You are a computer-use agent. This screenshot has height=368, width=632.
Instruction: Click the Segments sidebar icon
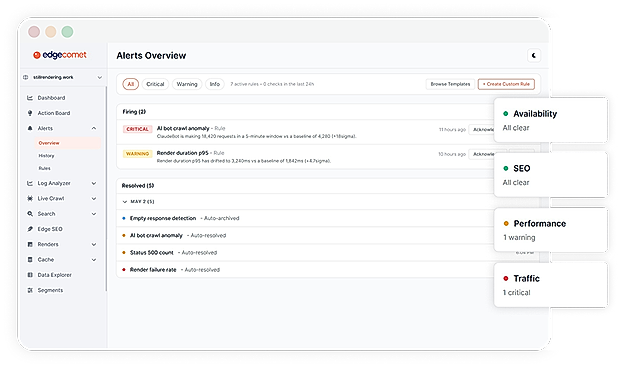pyautogui.click(x=30, y=290)
